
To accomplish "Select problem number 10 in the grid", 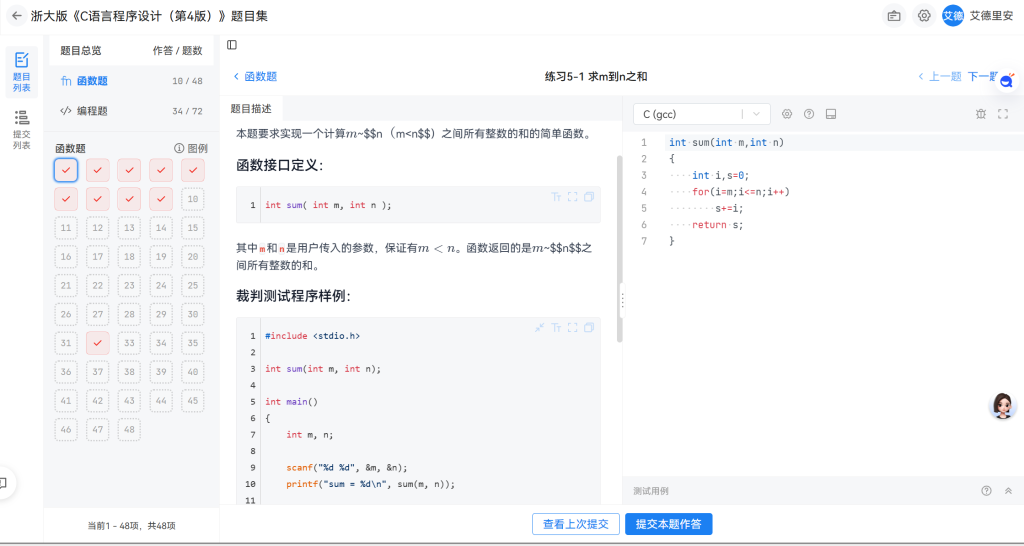I will pos(192,199).
